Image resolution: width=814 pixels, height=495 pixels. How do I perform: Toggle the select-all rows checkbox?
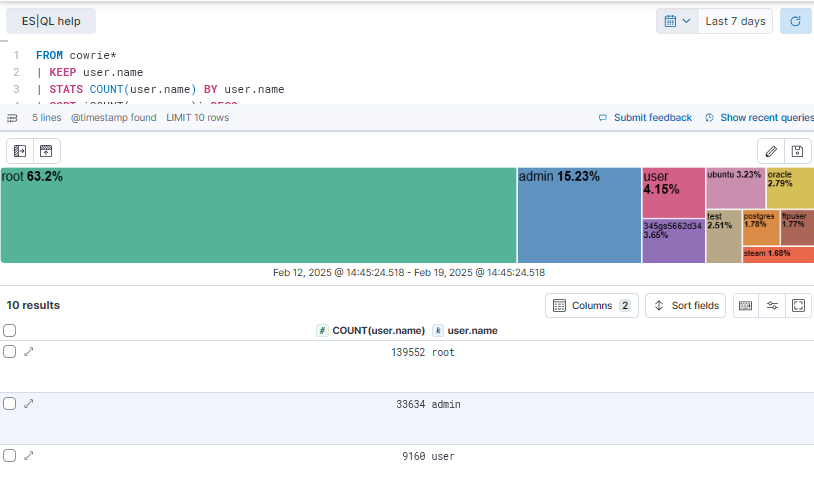pyautogui.click(x=10, y=330)
